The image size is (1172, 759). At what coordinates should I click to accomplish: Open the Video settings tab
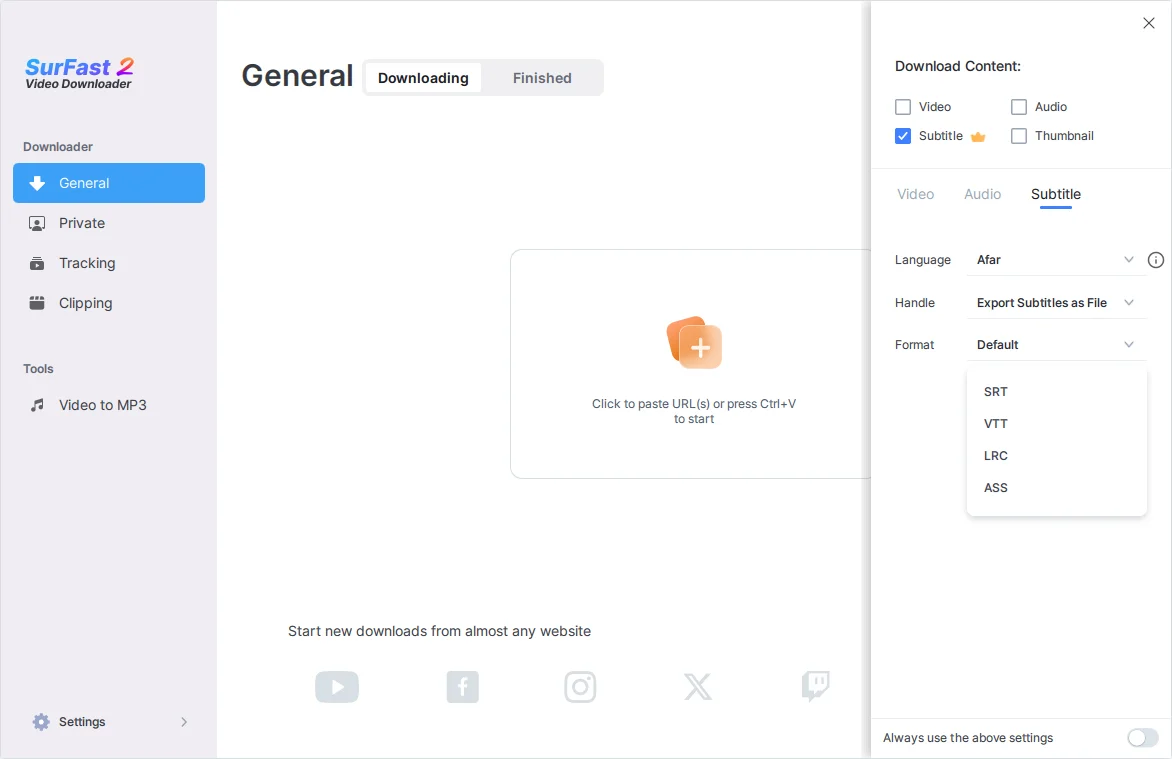click(x=915, y=194)
